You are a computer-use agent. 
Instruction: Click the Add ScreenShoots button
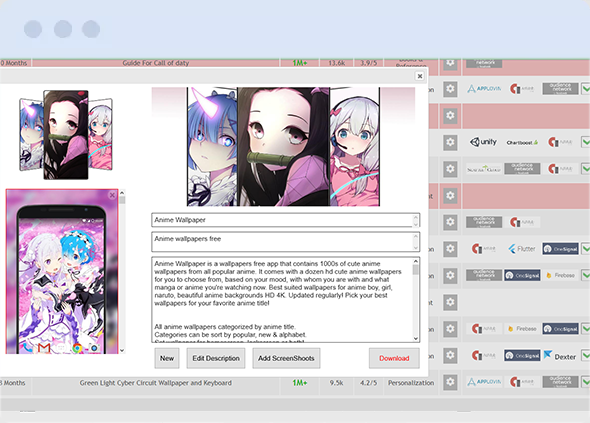coord(286,358)
